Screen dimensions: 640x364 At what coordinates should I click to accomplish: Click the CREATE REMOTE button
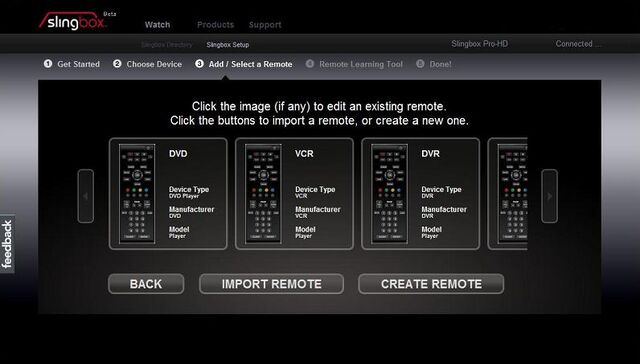(431, 284)
